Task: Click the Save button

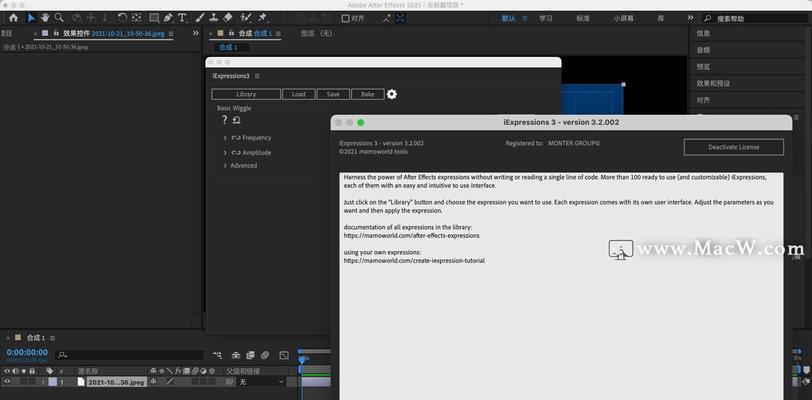Action: pos(333,94)
